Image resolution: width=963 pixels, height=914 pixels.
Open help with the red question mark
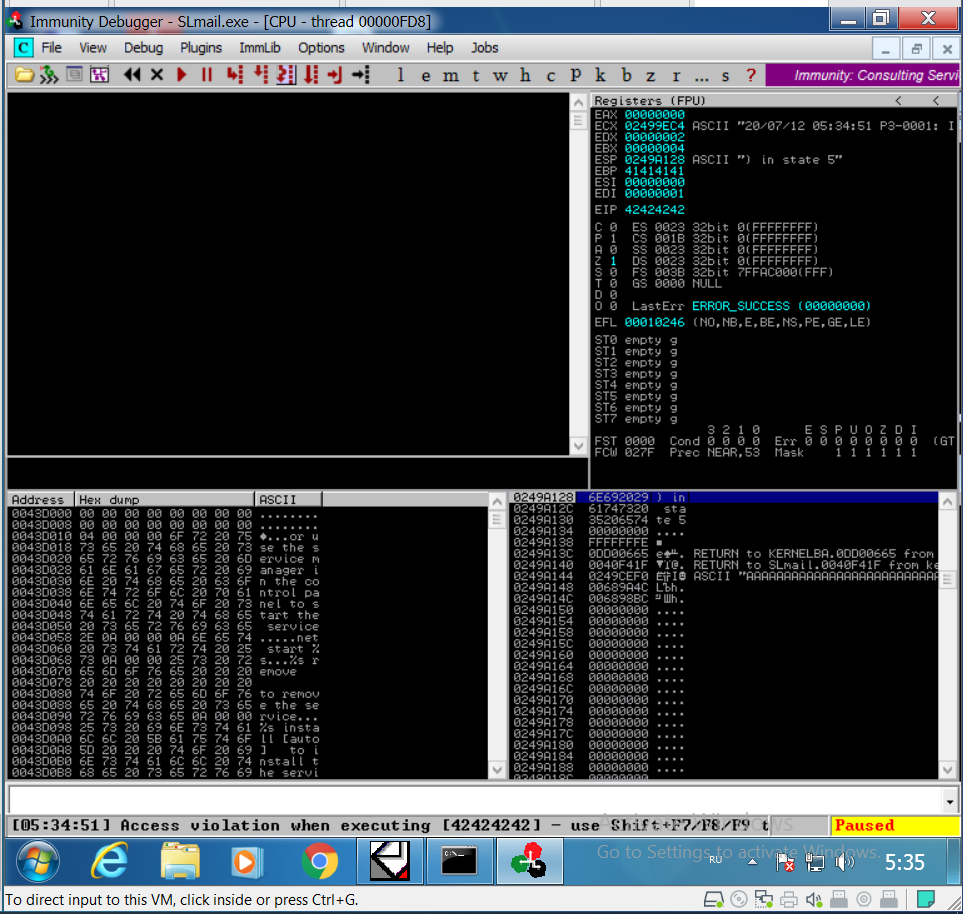click(751, 75)
